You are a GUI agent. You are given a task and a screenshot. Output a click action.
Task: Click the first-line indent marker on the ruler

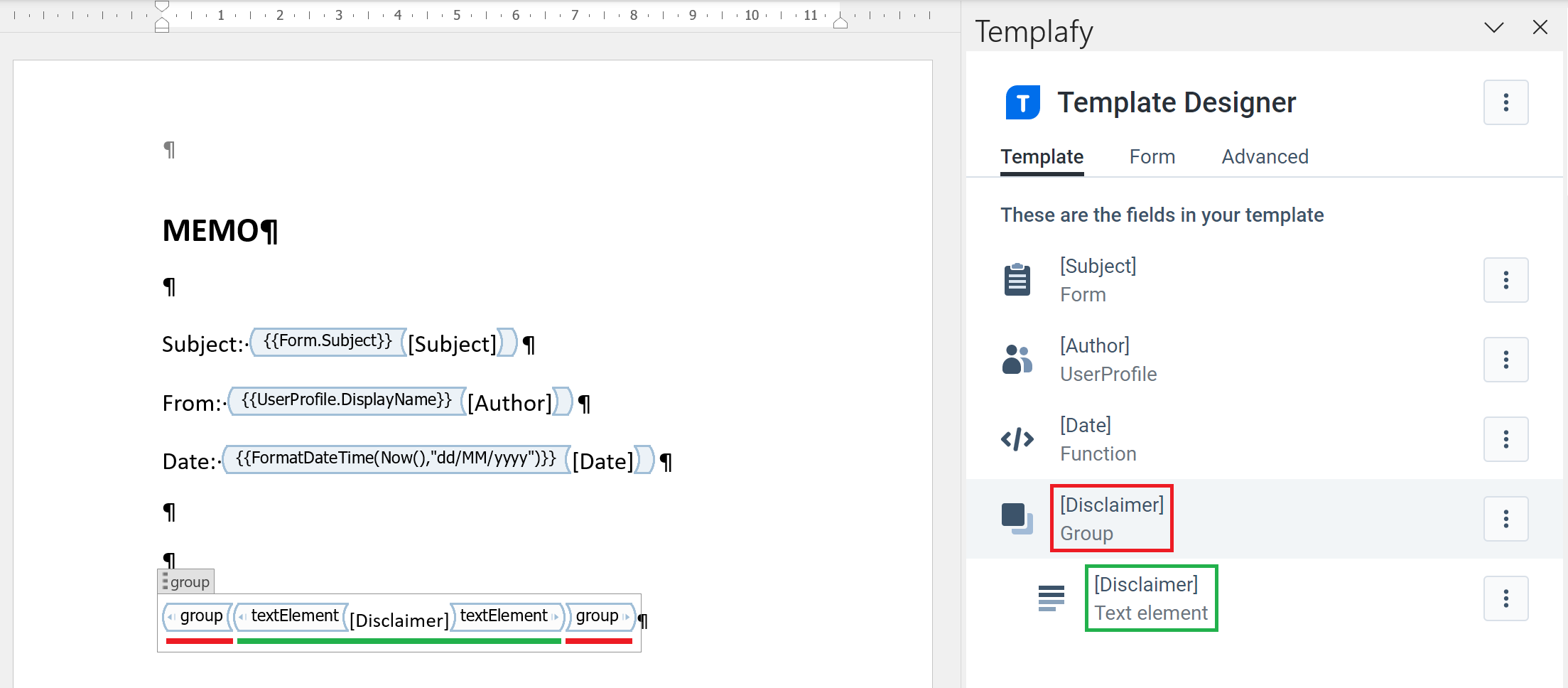click(162, 7)
